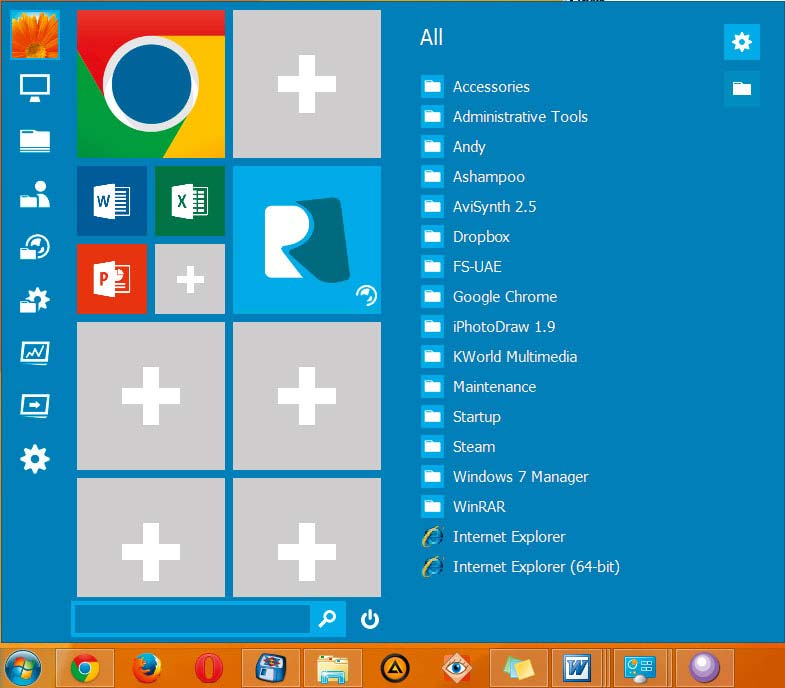Open the Windows 7 Manager folder
This screenshot has width=785, height=688.
pos(505,477)
